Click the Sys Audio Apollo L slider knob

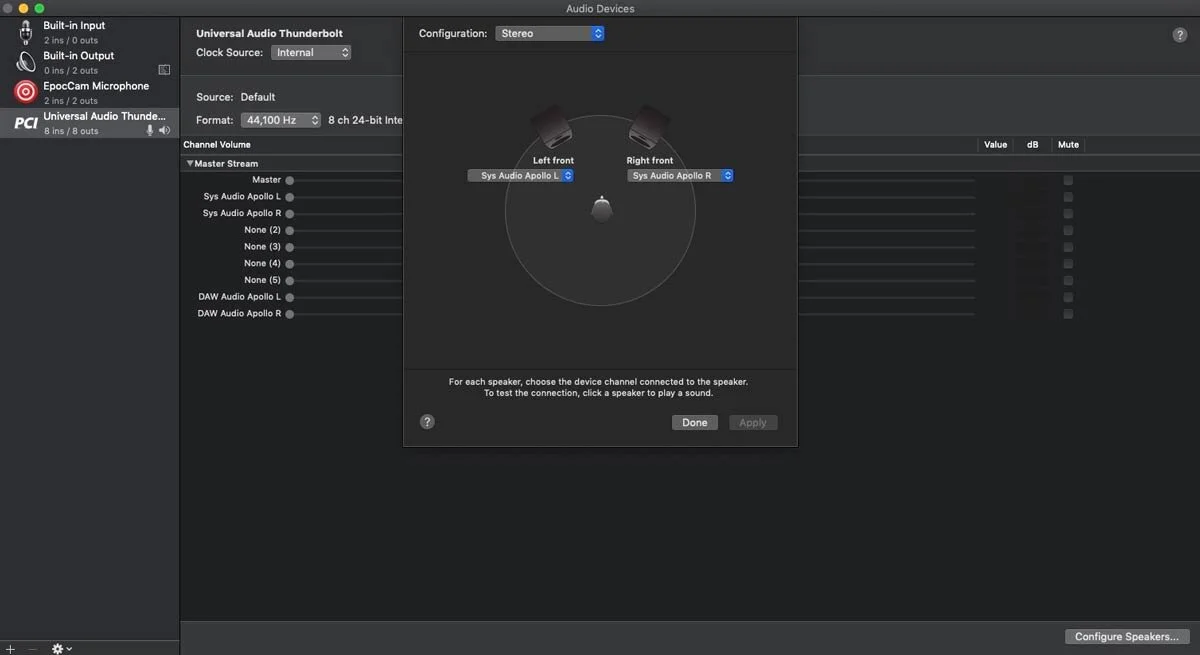click(x=290, y=197)
